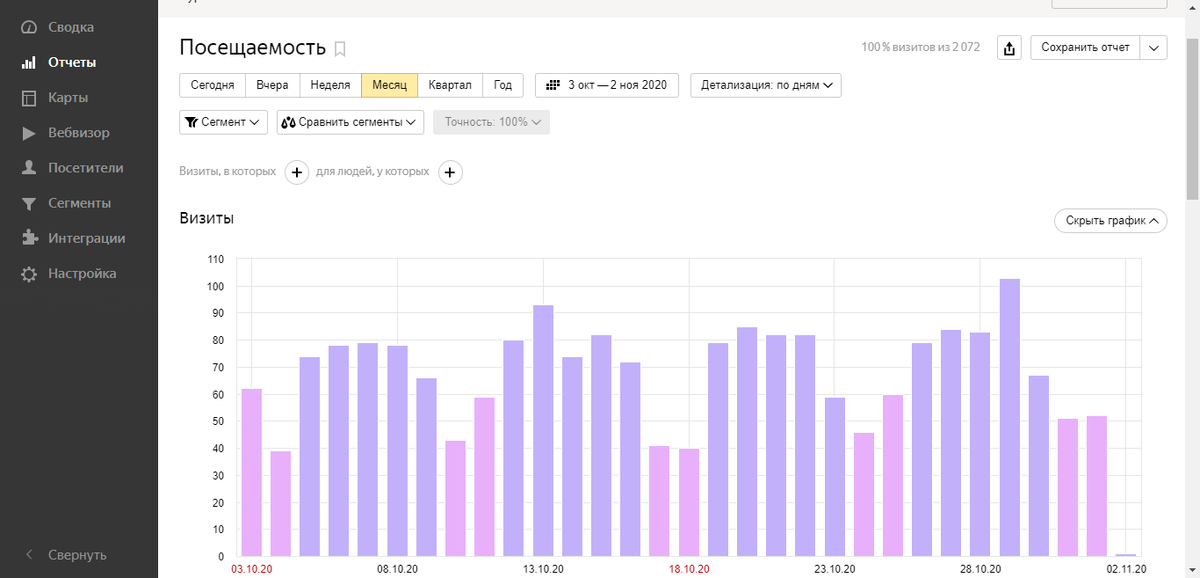The image size is (1200, 578).
Task: Click the Посещаемость page title
Action: [x=253, y=48]
